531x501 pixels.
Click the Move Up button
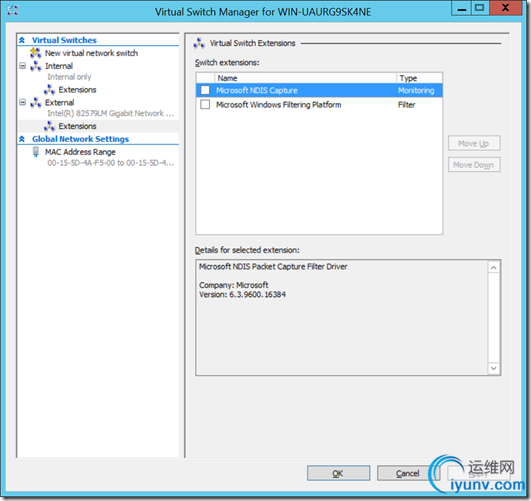[x=474, y=143]
